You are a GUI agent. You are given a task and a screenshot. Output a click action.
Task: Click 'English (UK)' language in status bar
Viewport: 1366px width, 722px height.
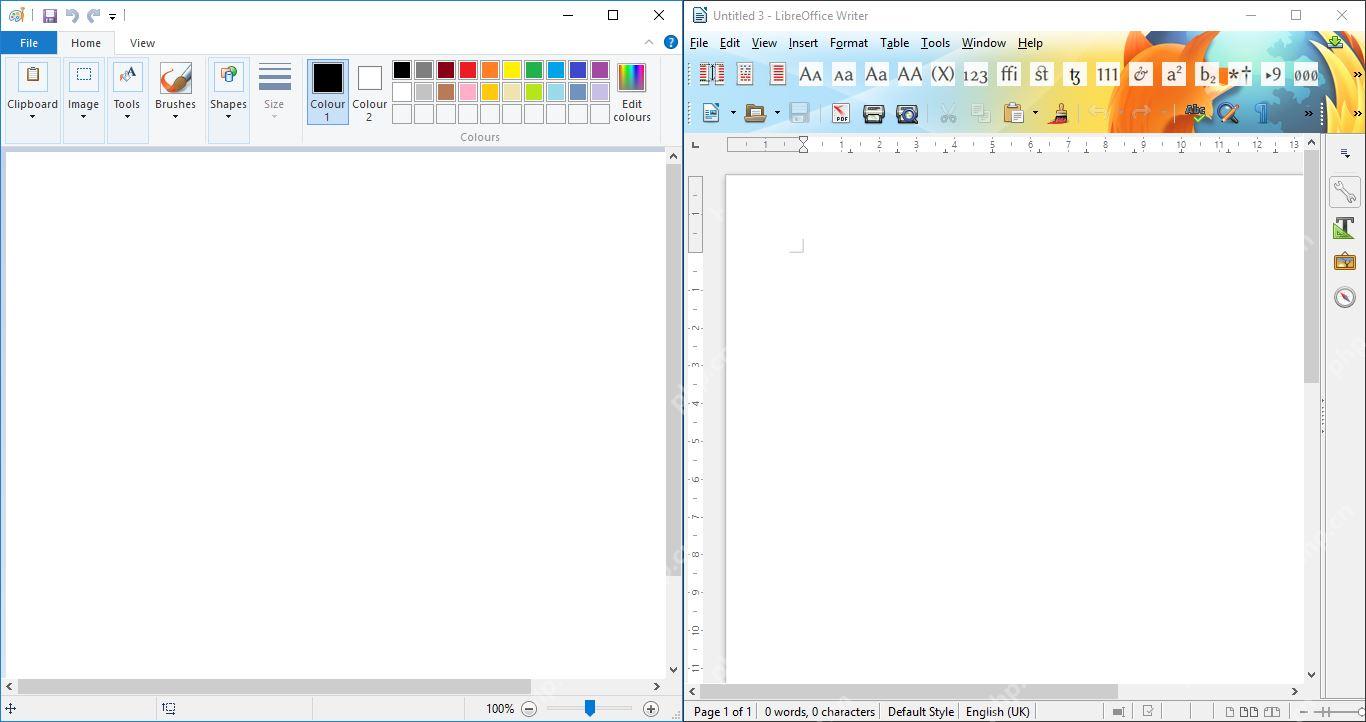coord(997,712)
